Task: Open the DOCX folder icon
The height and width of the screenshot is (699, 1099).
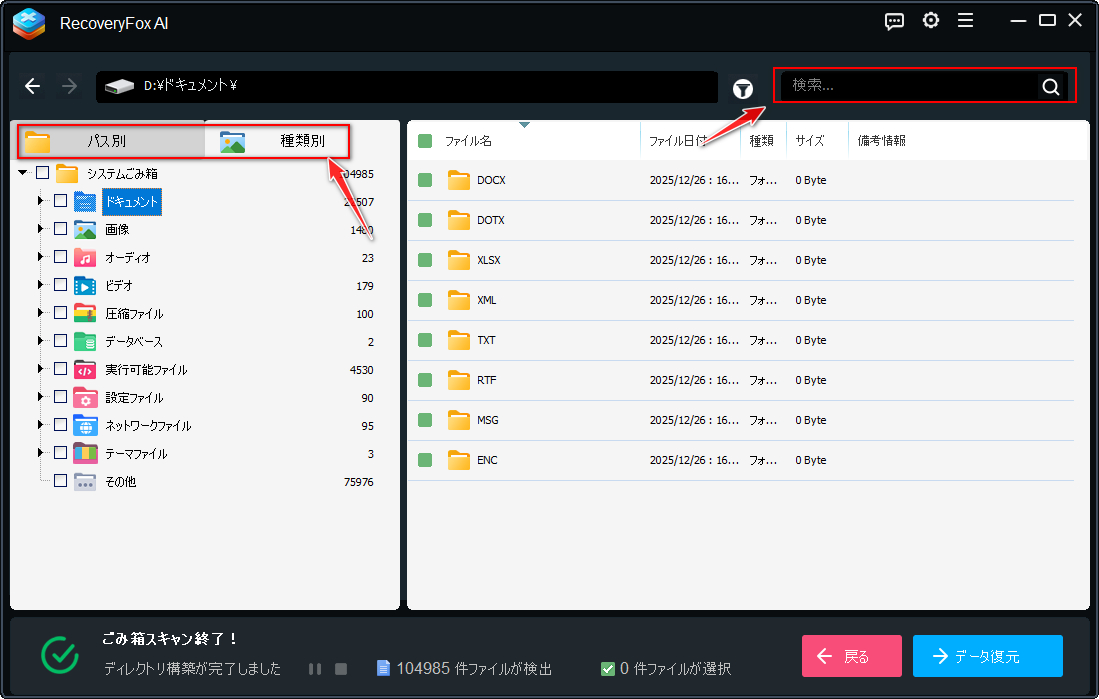Action: (x=459, y=180)
